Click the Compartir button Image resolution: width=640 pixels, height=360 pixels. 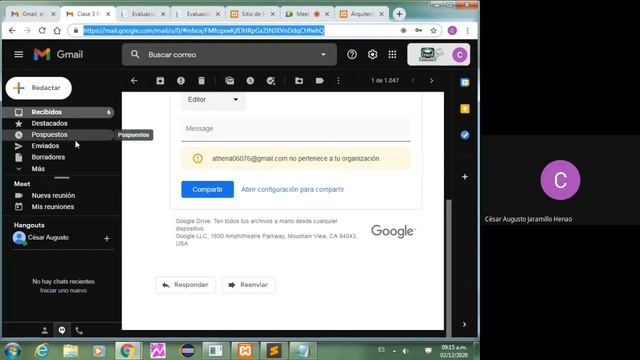207,189
